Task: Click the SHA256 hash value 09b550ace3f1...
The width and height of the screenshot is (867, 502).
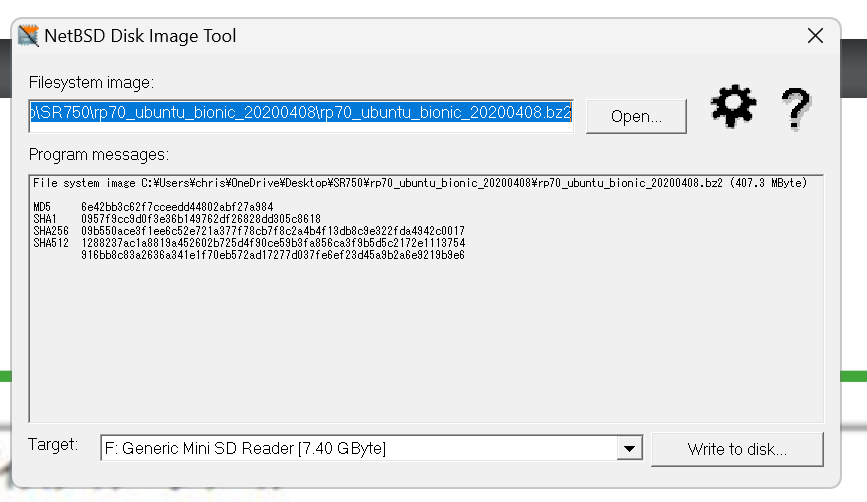Action: coord(273,231)
